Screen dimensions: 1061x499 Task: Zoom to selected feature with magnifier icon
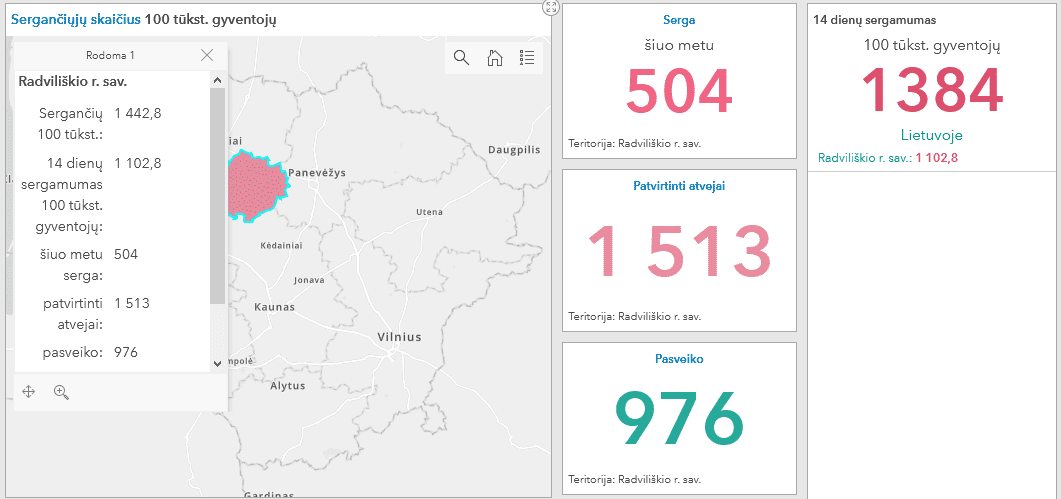point(62,392)
